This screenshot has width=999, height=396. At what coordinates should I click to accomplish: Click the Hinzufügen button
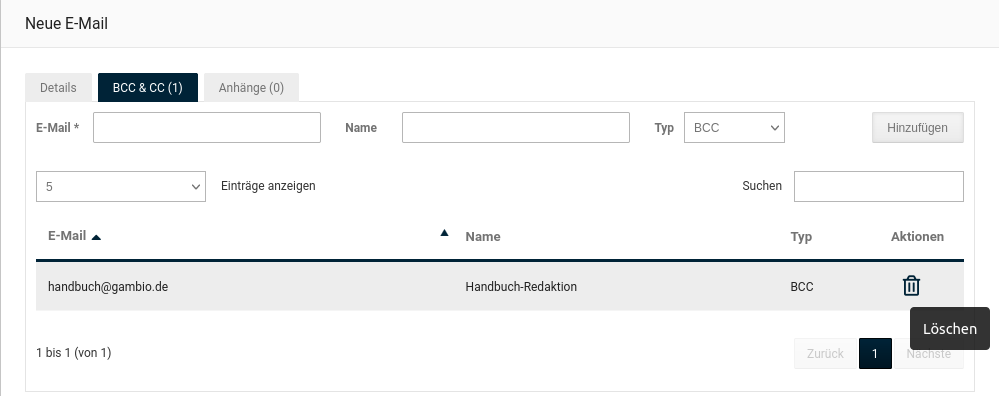click(917, 127)
